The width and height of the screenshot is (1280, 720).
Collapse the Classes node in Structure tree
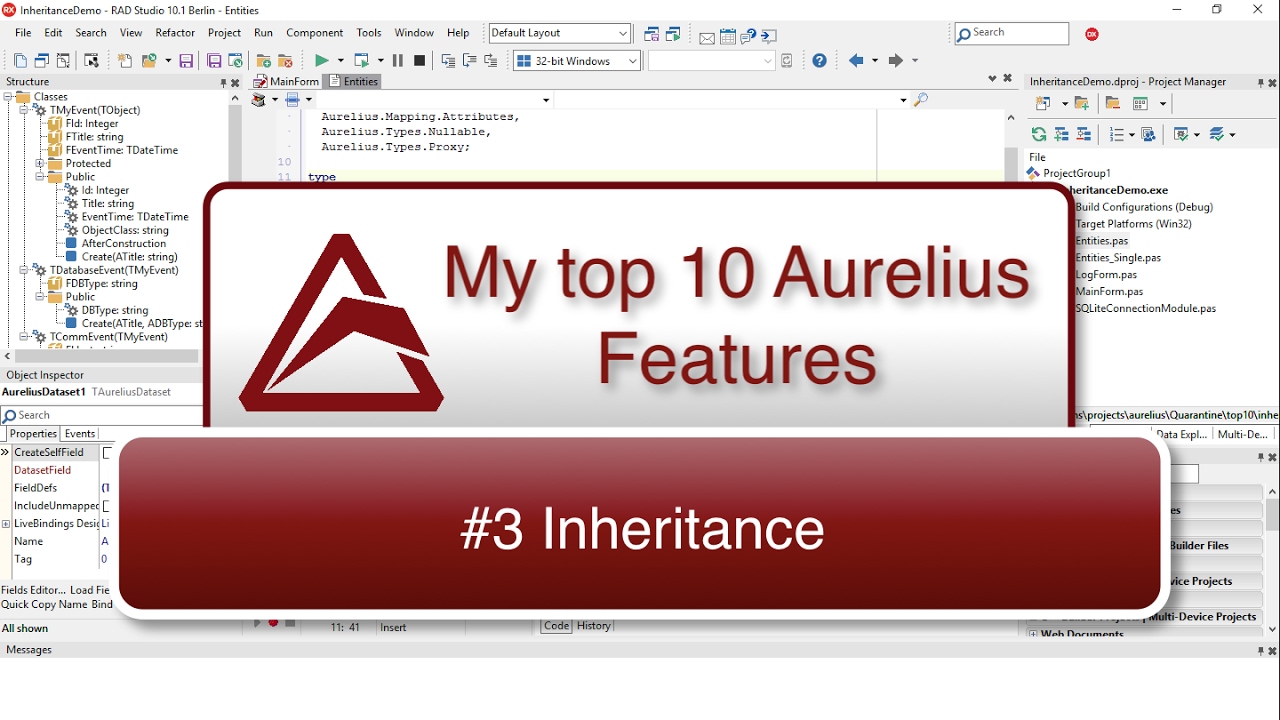coord(8,97)
